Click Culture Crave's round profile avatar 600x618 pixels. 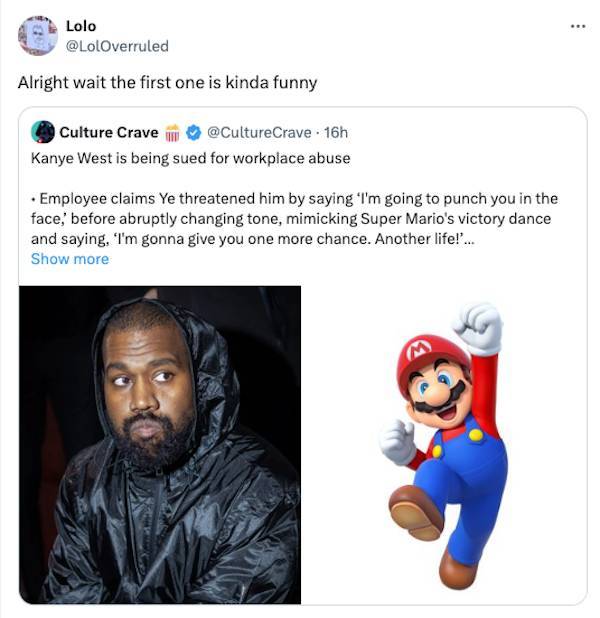[x=43, y=132]
